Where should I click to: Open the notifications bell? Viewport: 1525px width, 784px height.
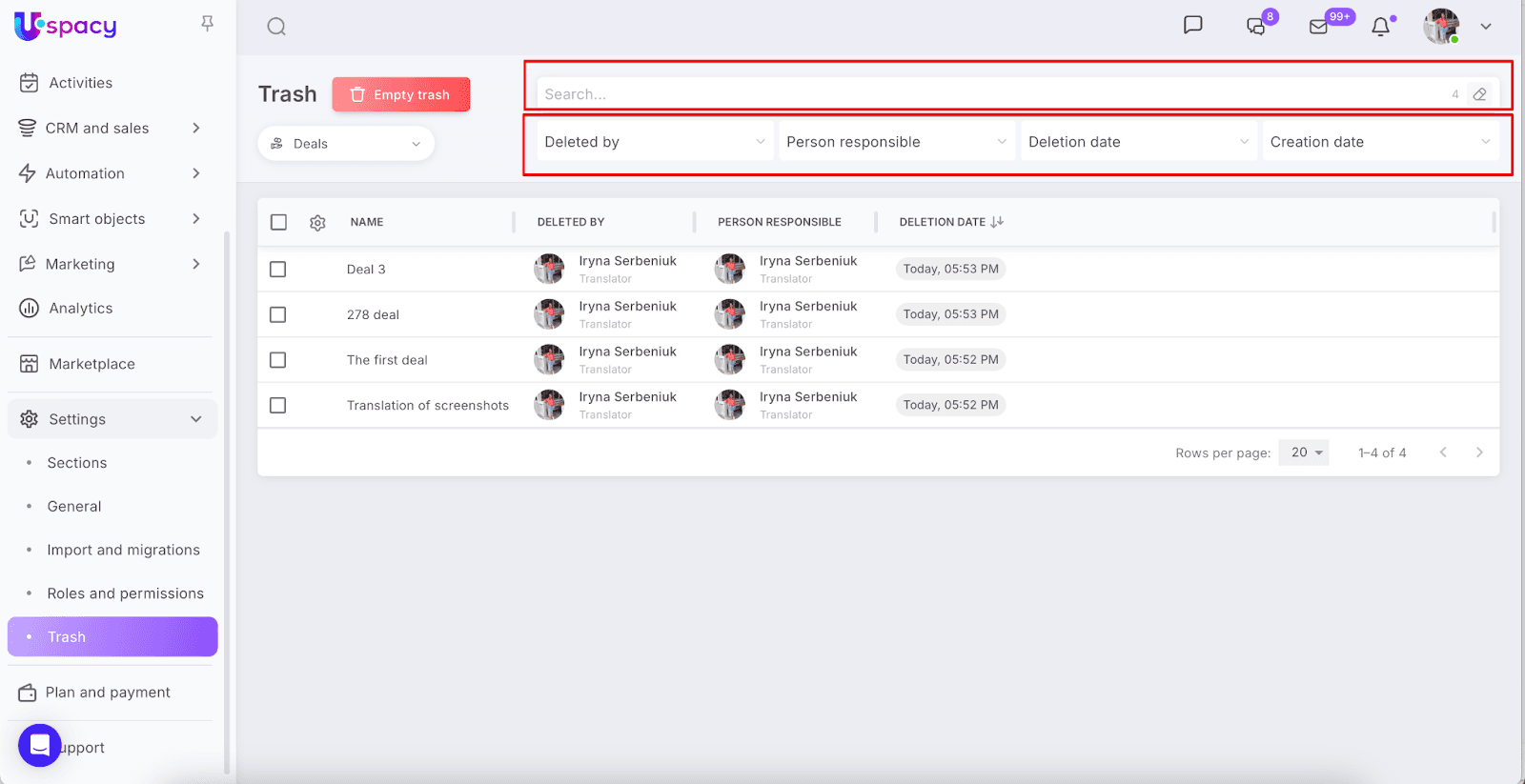1380,27
